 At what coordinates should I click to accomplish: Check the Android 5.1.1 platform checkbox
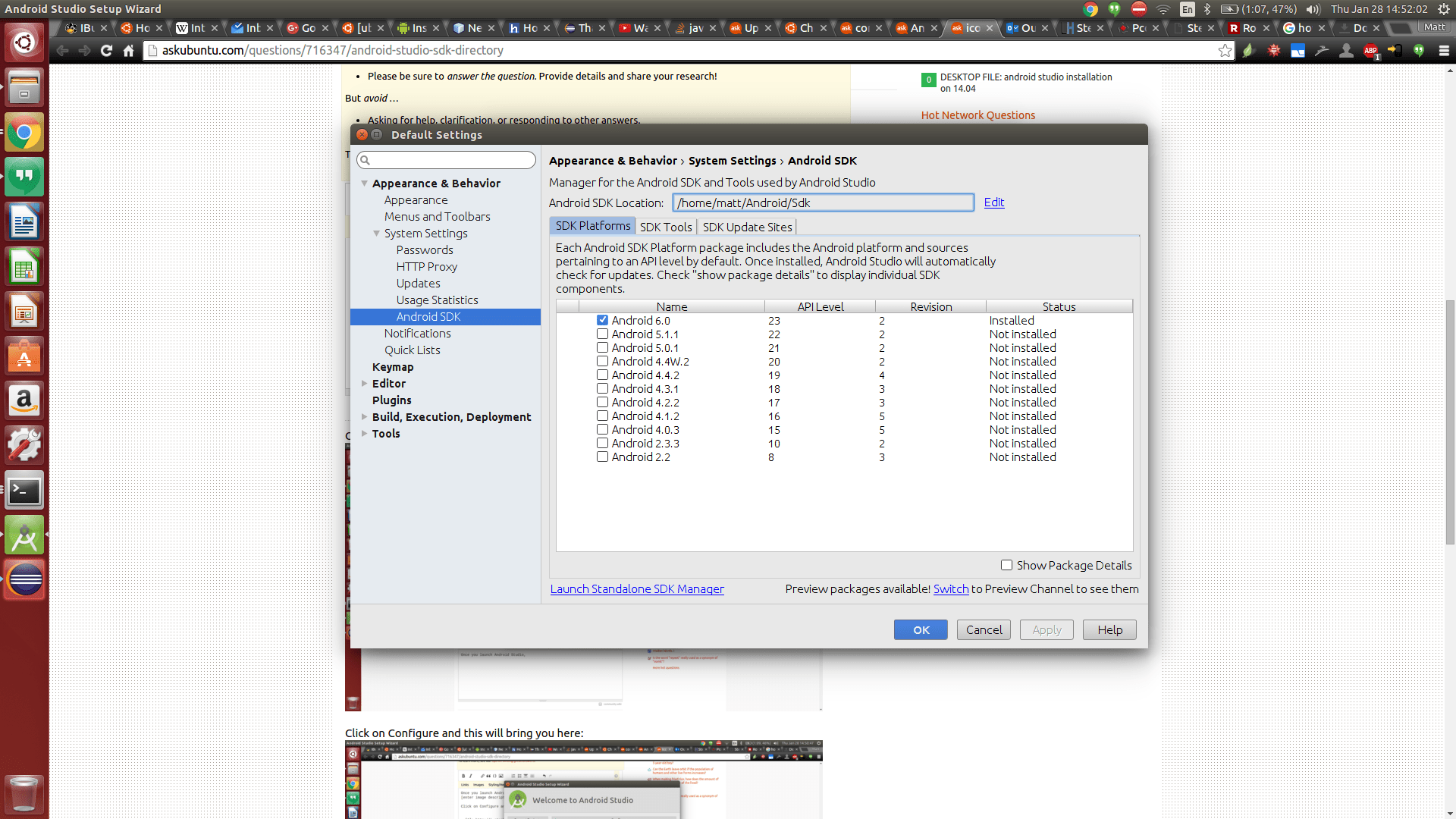click(602, 334)
